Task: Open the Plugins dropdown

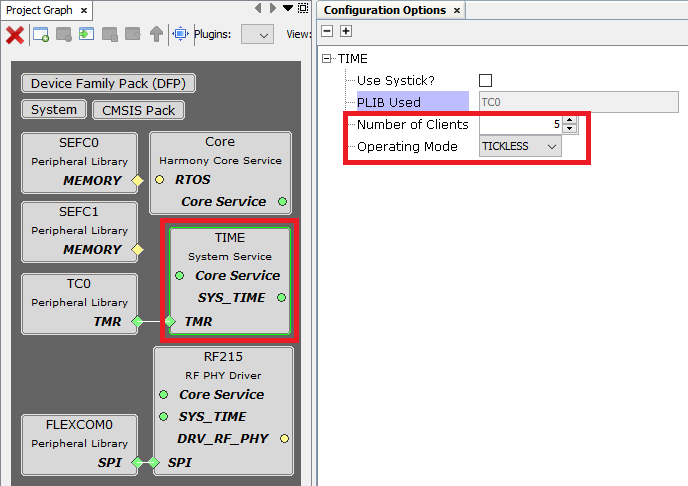Action: click(x=258, y=35)
